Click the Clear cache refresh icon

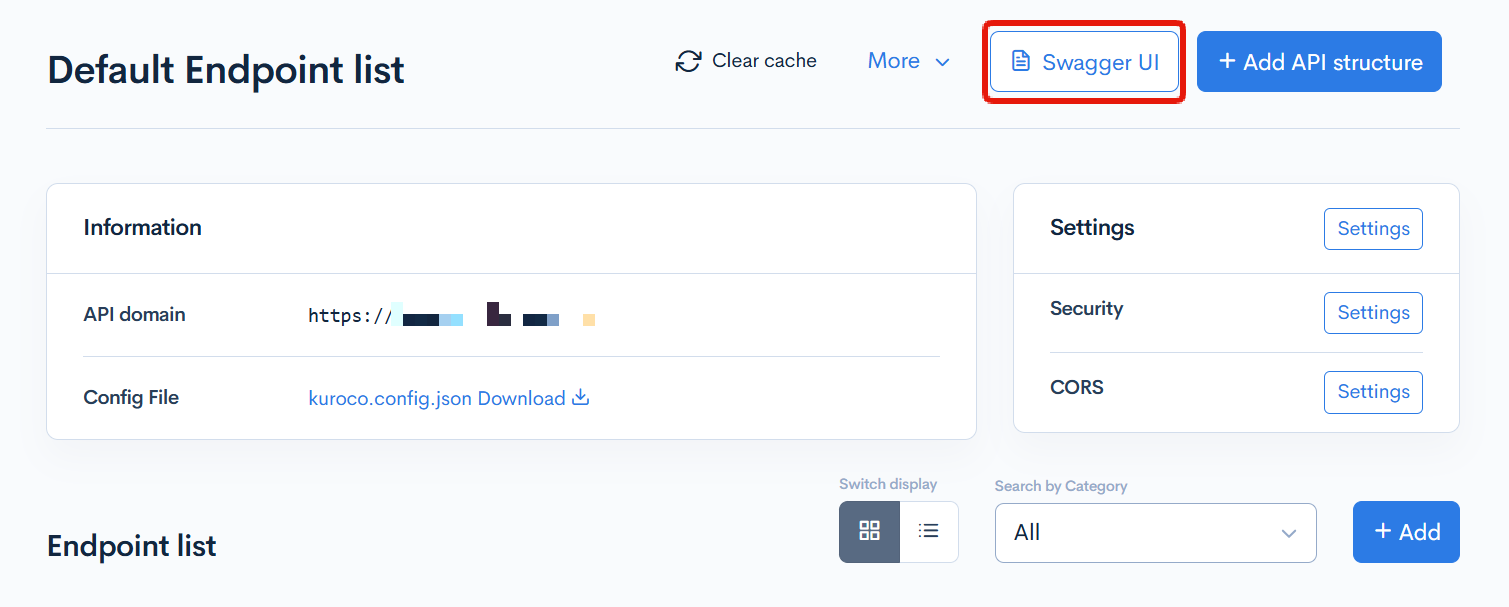coord(688,61)
